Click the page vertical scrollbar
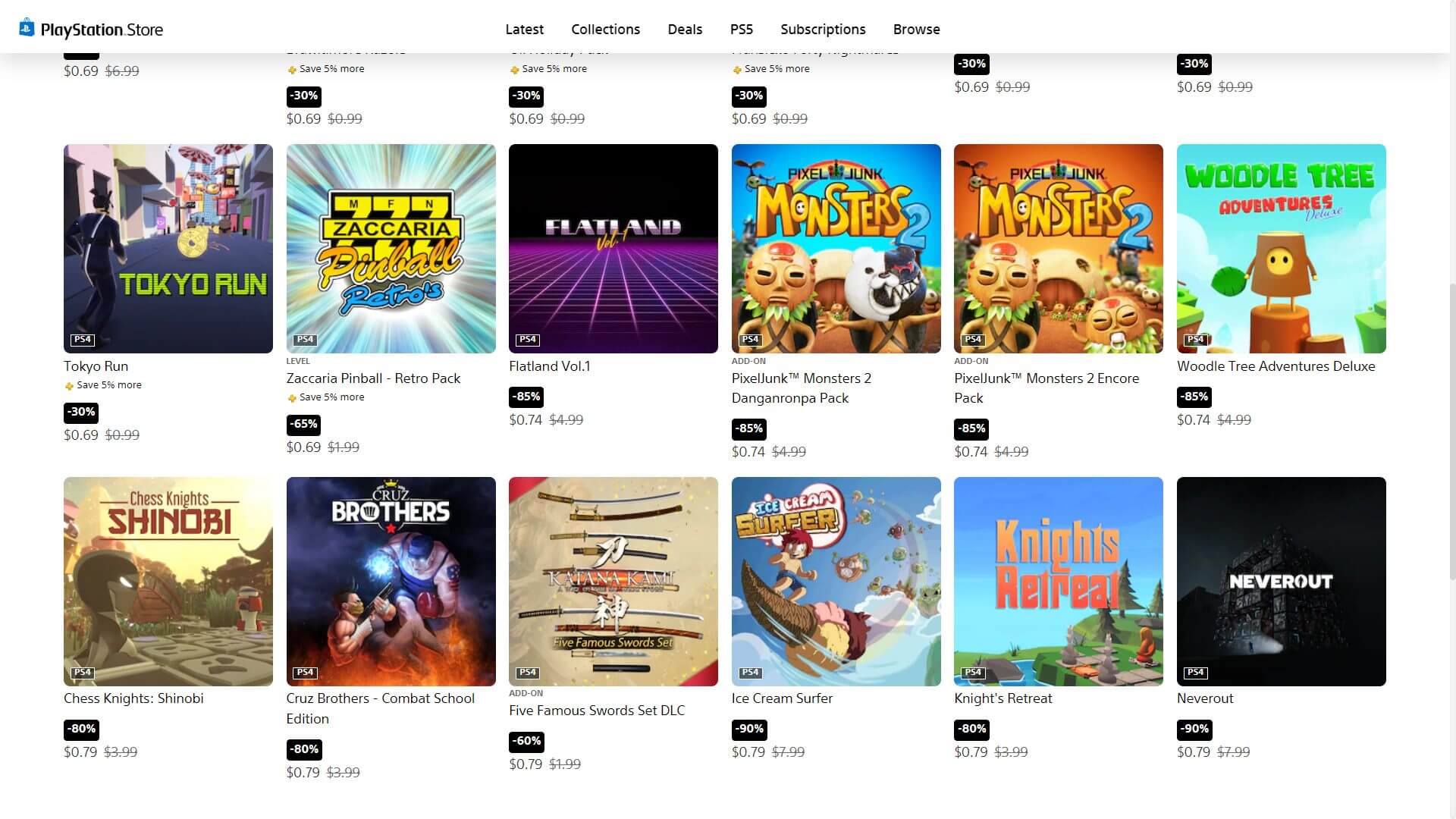The width and height of the screenshot is (1456, 819). click(x=1451, y=432)
